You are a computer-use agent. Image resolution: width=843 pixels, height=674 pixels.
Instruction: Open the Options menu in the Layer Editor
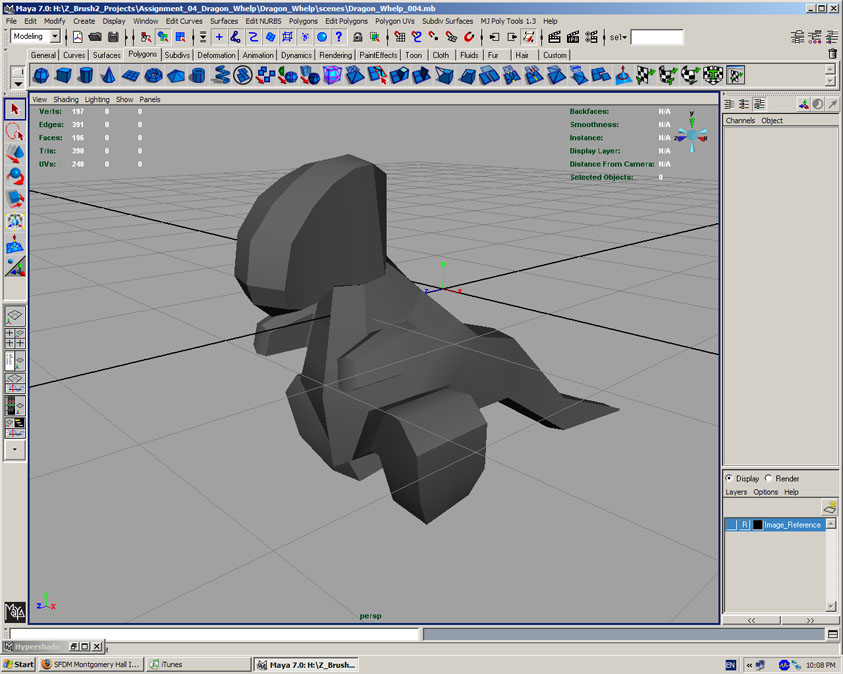(x=765, y=492)
